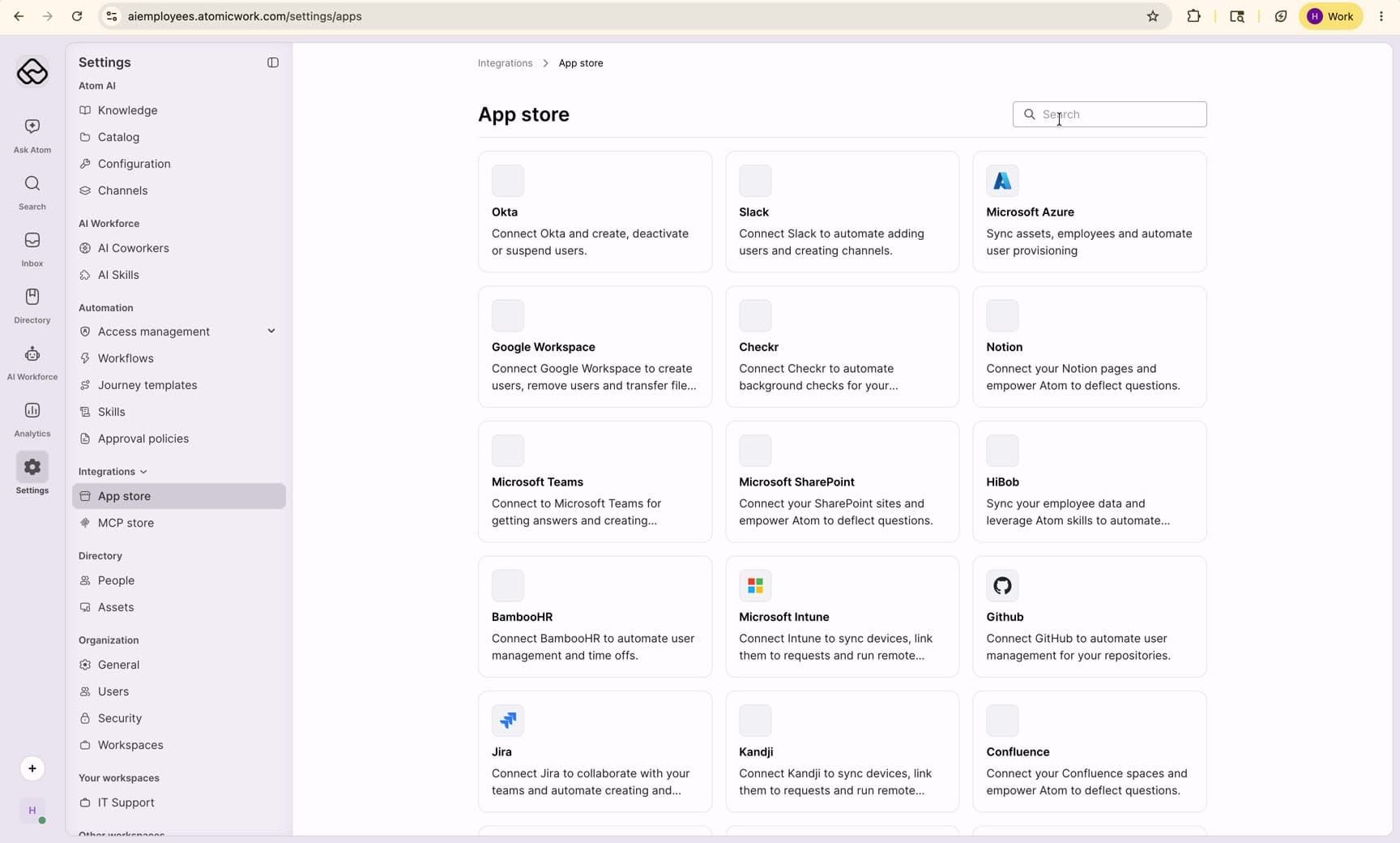Image resolution: width=1400 pixels, height=843 pixels.
Task: Go back in browser history
Action: [19, 16]
